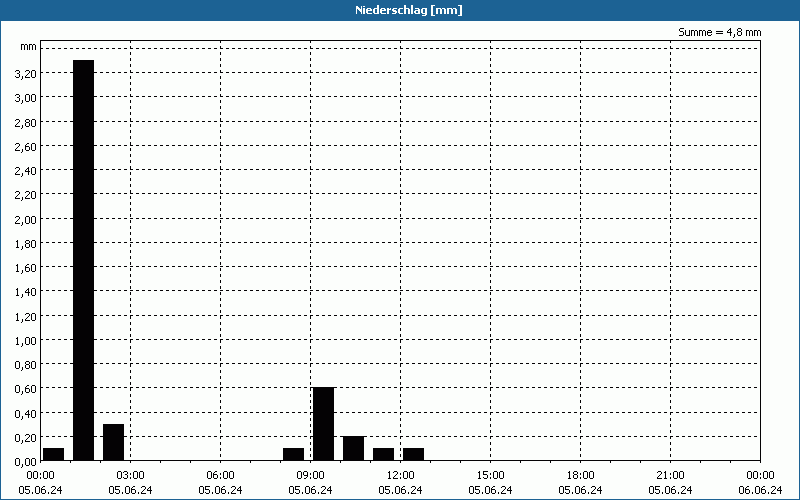This screenshot has height=500, width=800.
Task: Select the Summe = 4,8 mm label
Action: tap(719, 32)
